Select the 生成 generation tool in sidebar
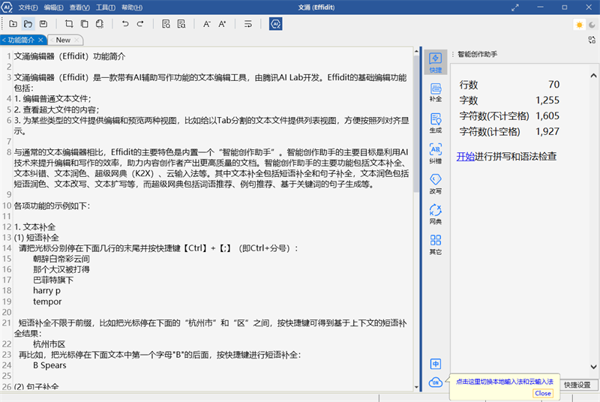 pos(435,123)
